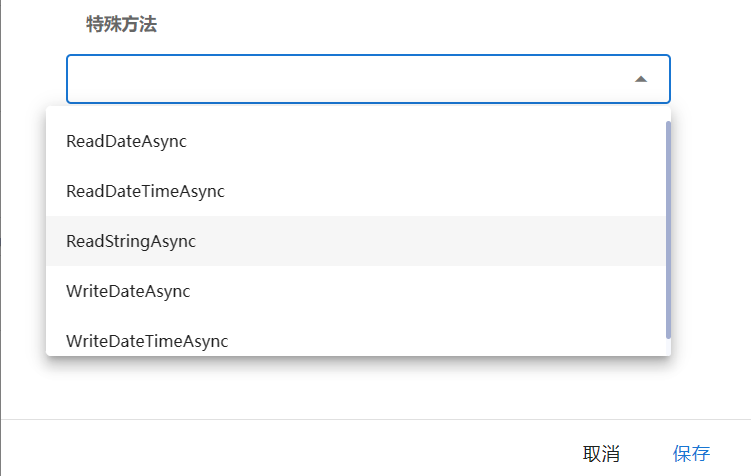Select ReadDateAsync from the list
751x476 pixels.
click(x=127, y=141)
